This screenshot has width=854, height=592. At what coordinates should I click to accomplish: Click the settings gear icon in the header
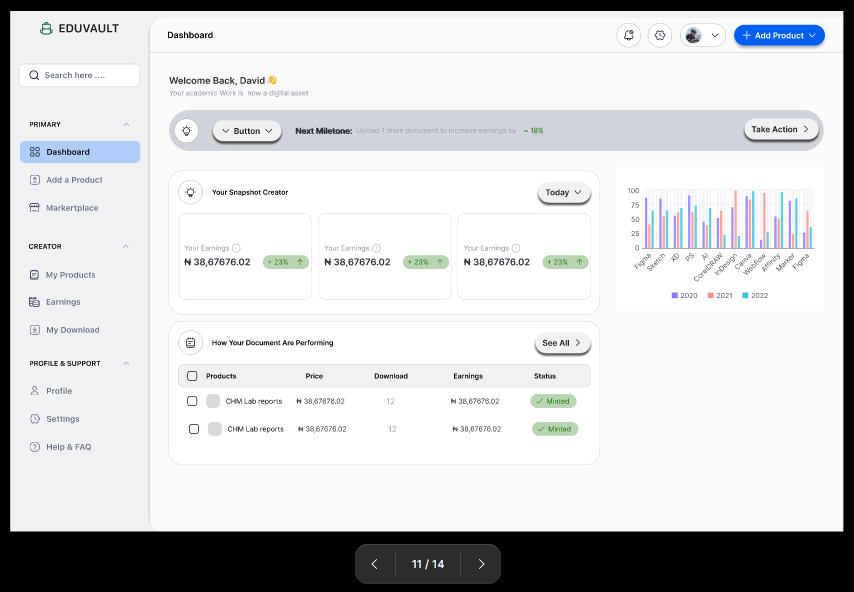(x=660, y=35)
